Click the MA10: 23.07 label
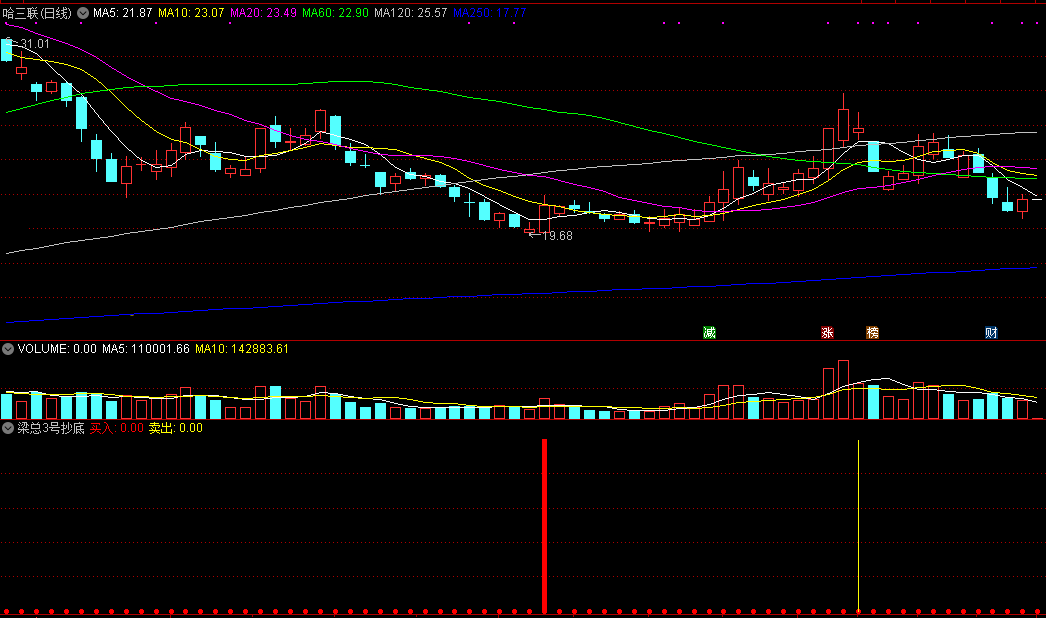The width and height of the screenshot is (1046, 618). [191, 13]
